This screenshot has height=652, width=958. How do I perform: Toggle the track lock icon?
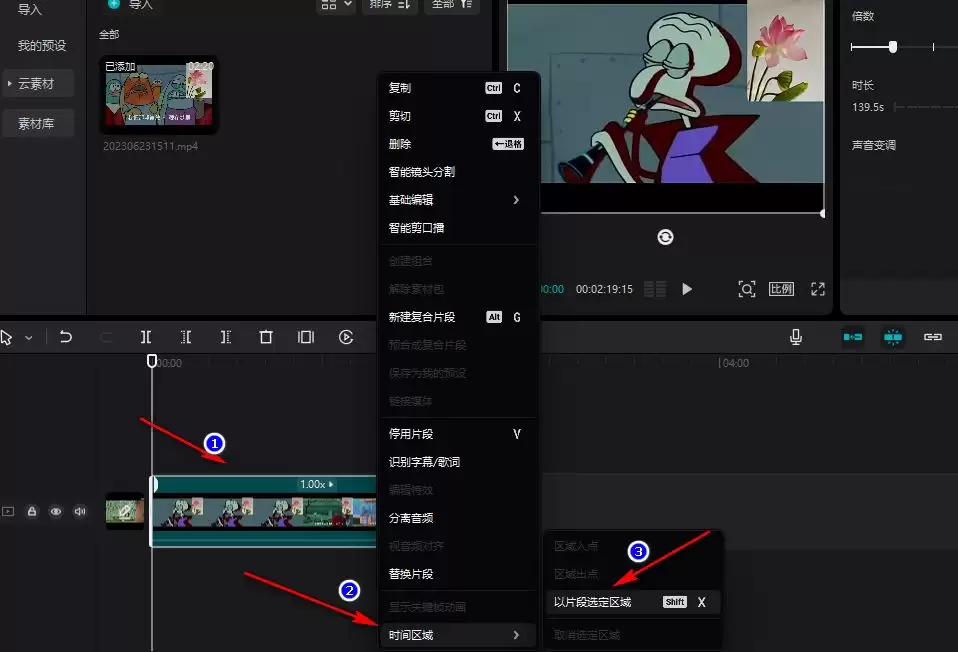(x=31, y=511)
